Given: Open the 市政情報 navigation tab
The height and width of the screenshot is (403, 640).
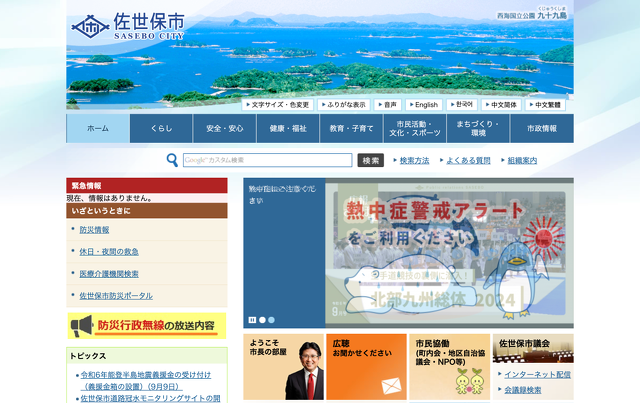Looking at the screenshot, I should pos(541,129).
